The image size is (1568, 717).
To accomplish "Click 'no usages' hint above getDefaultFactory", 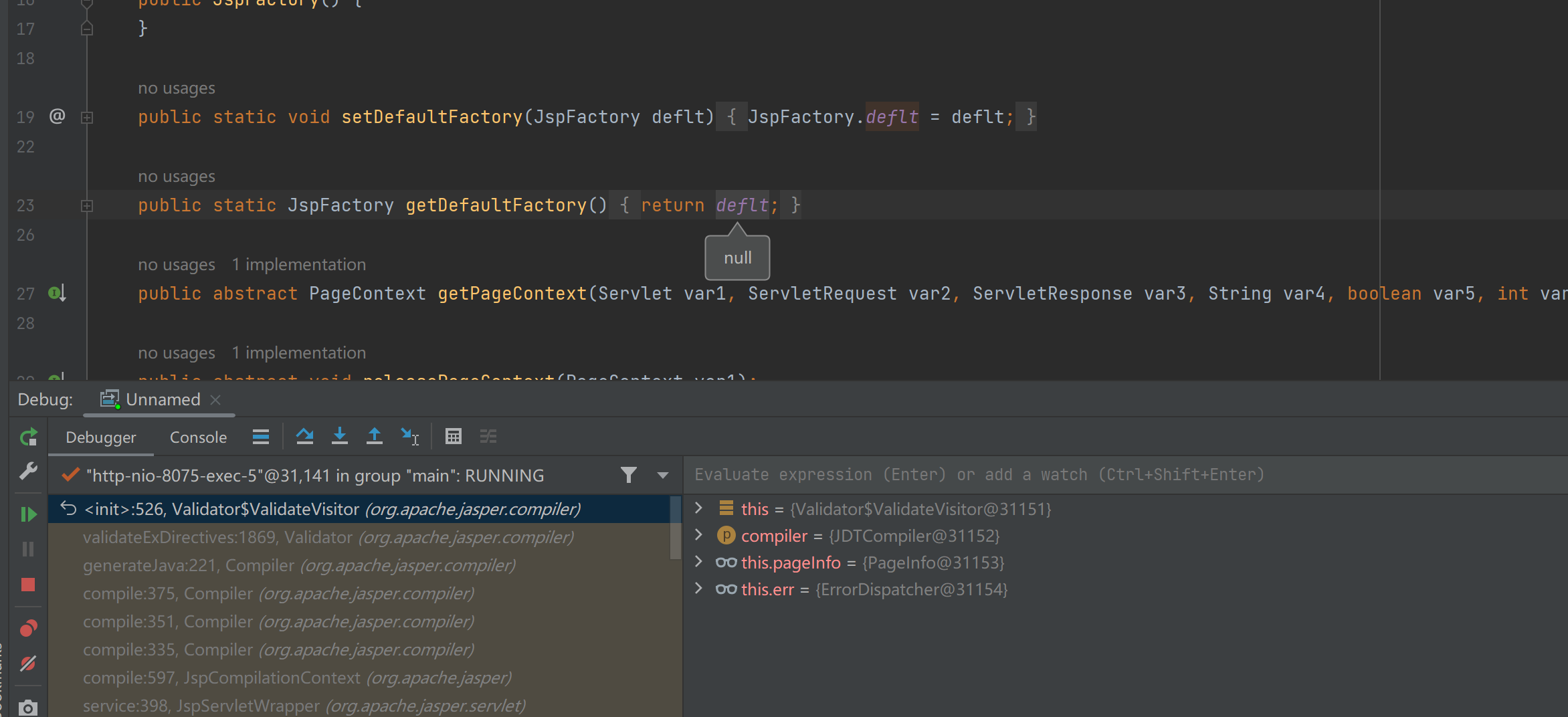I will click(177, 177).
